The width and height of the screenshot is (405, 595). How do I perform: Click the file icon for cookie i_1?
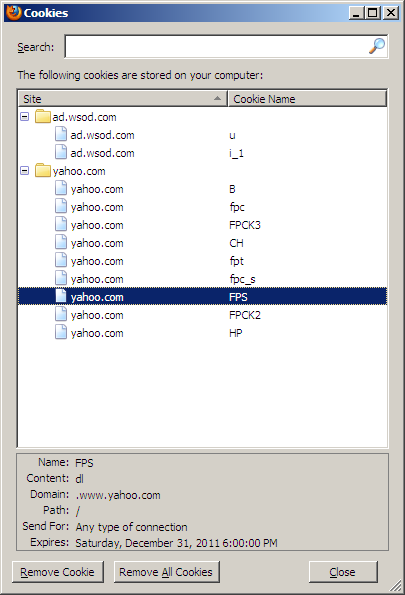pos(61,153)
